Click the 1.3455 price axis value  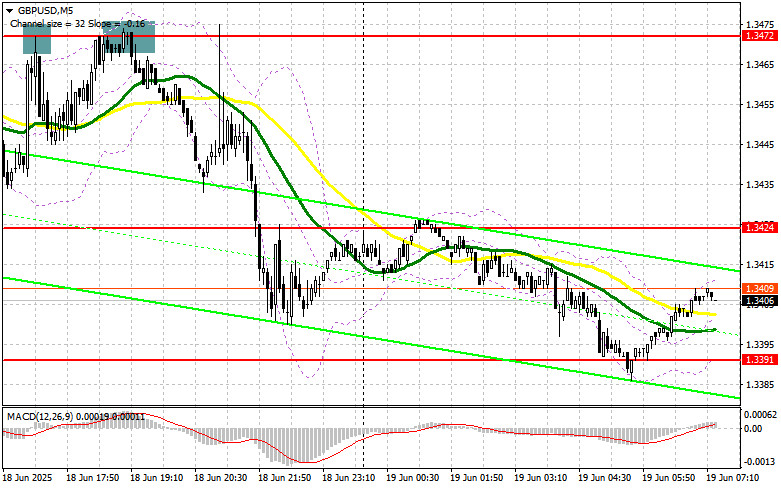click(761, 104)
